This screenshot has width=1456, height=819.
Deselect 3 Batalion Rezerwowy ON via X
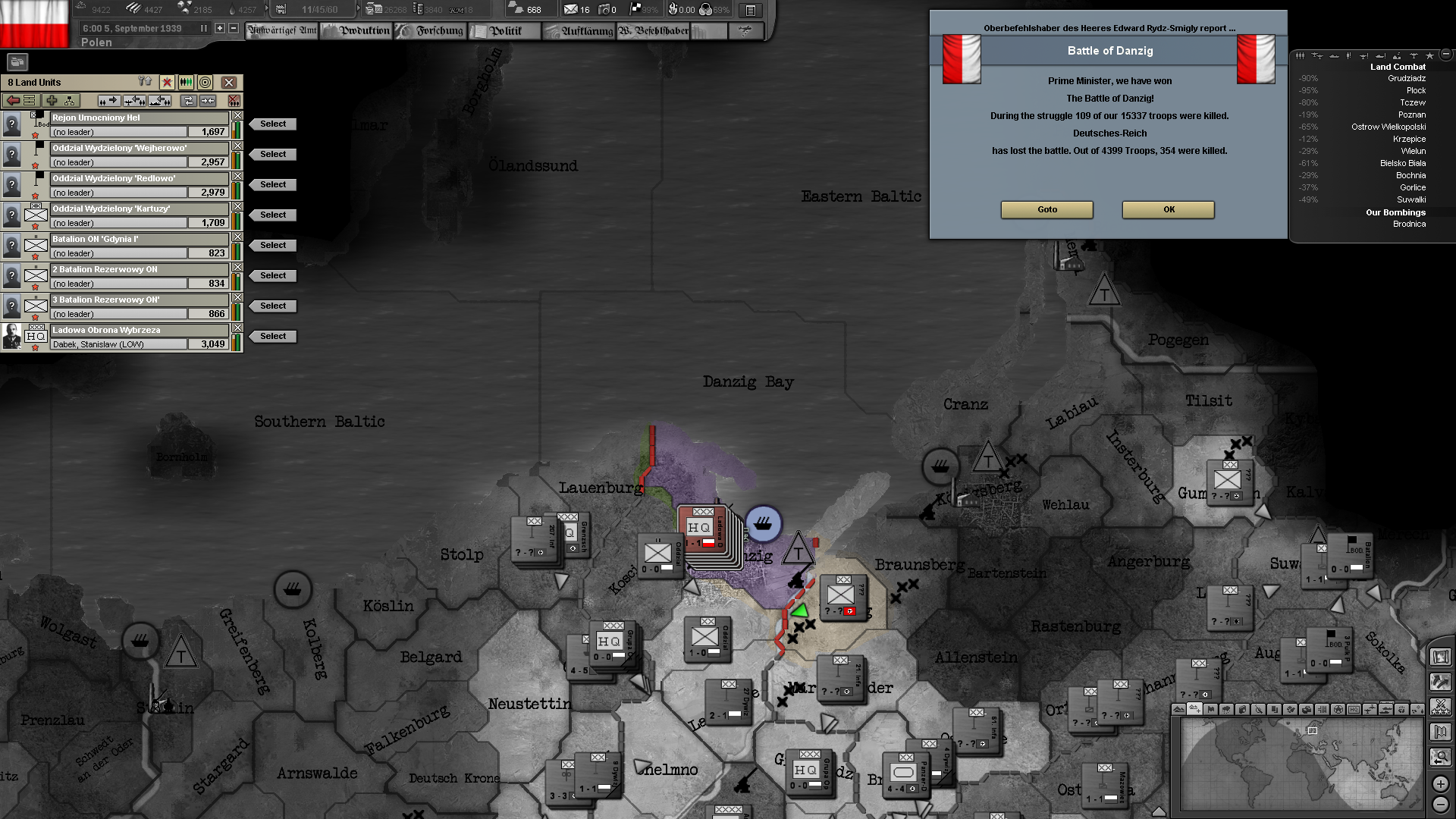237,298
